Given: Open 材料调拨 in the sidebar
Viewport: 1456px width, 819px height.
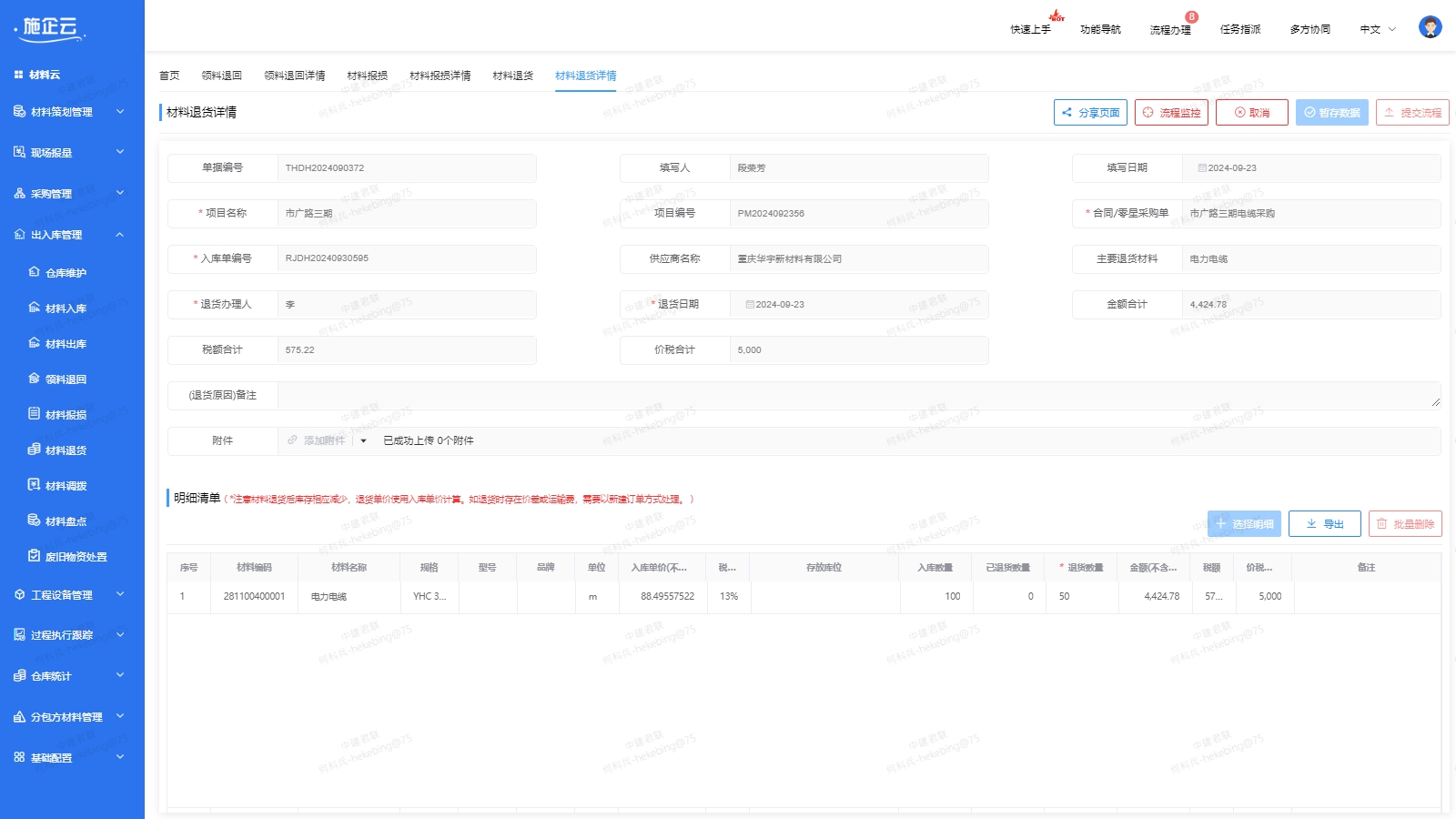Looking at the screenshot, I should [x=66, y=486].
